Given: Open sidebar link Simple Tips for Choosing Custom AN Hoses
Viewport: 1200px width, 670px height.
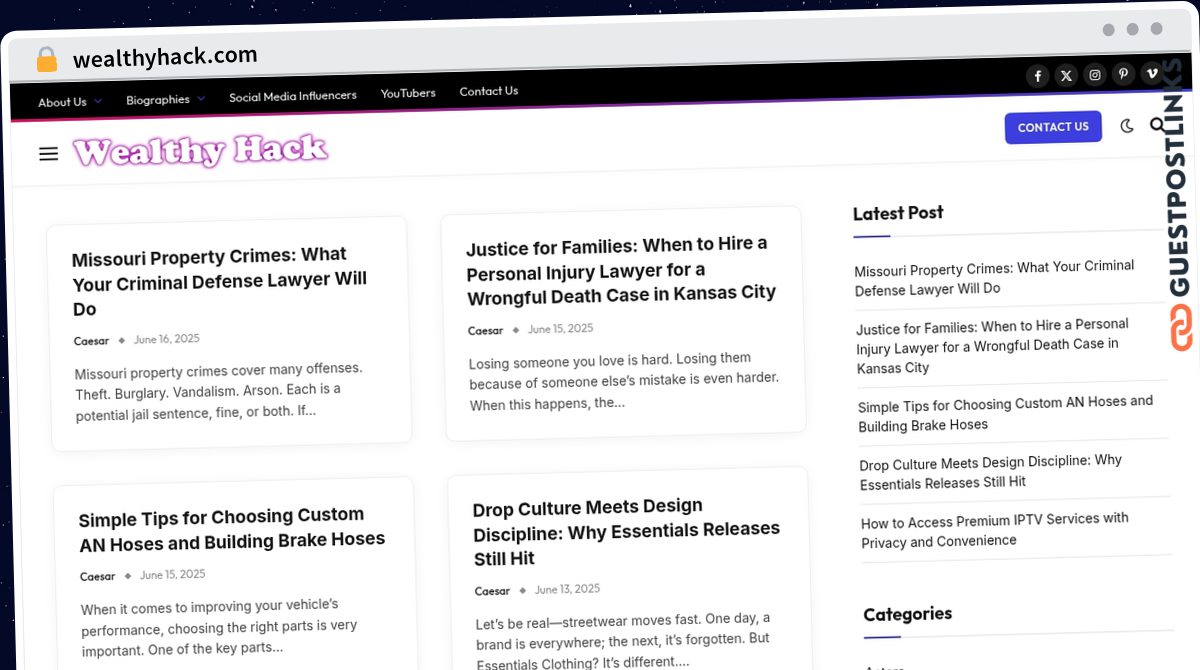Looking at the screenshot, I should [x=1005, y=413].
